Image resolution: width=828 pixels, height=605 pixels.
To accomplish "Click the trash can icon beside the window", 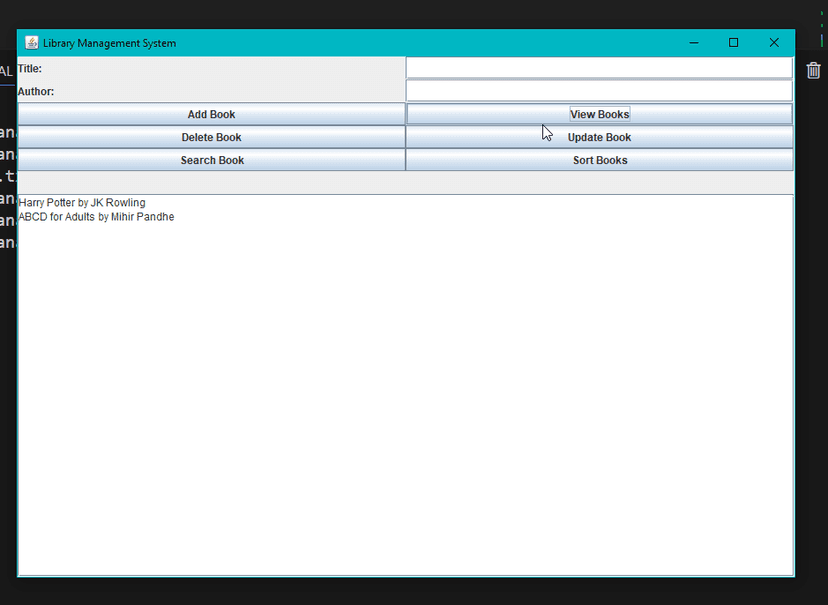I will tap(813, 70).
